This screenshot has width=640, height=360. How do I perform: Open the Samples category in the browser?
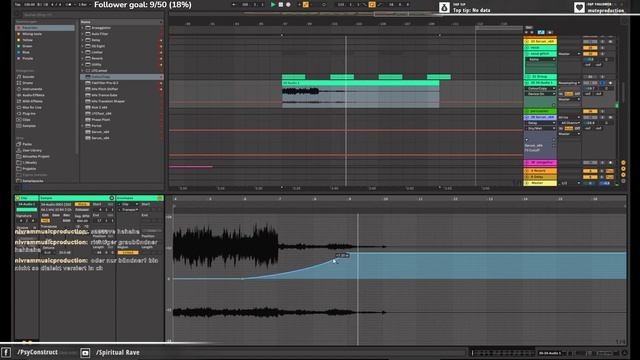(x=29, y=126)
